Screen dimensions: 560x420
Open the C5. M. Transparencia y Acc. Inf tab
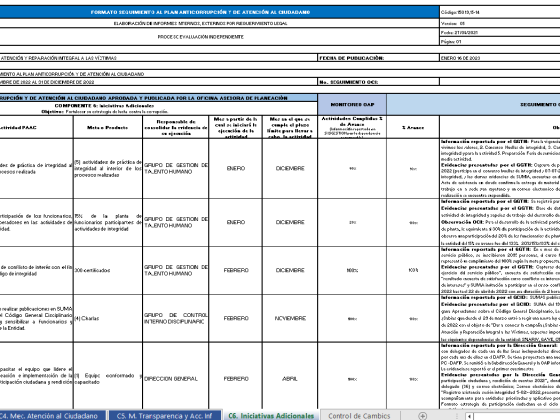click(165, 416)
